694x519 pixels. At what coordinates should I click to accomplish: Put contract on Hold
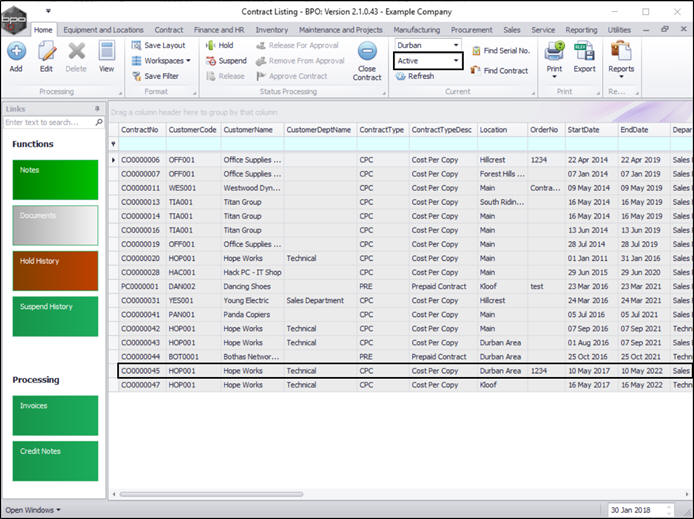(x=218, y=46)
